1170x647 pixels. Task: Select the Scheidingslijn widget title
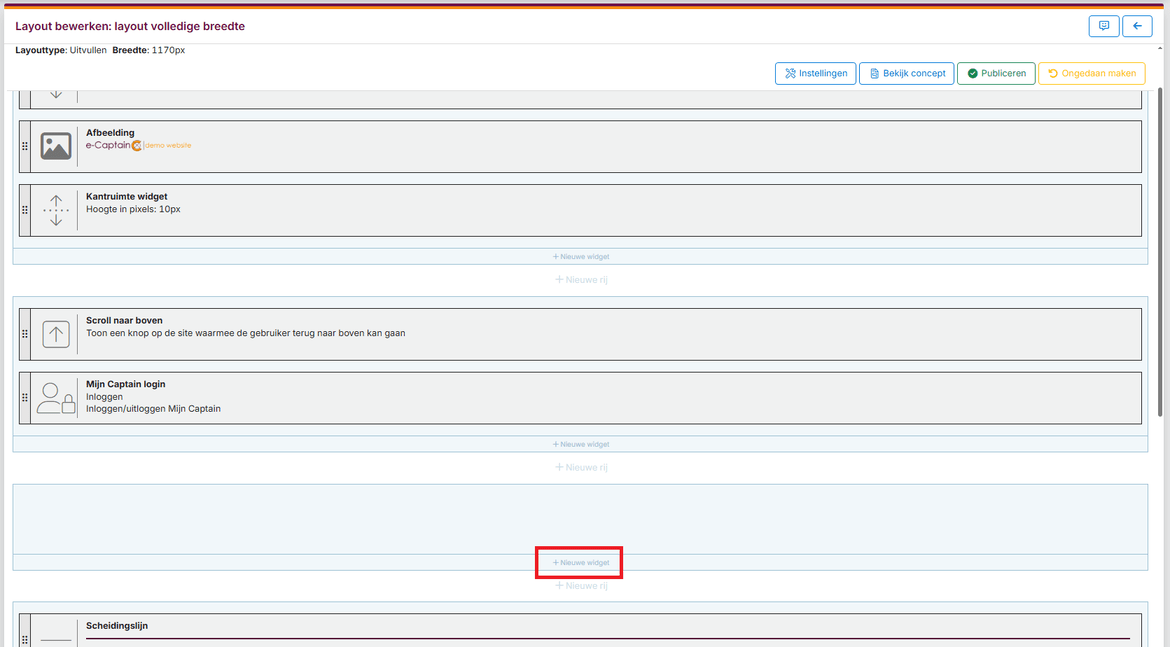(x=117, y=626)
